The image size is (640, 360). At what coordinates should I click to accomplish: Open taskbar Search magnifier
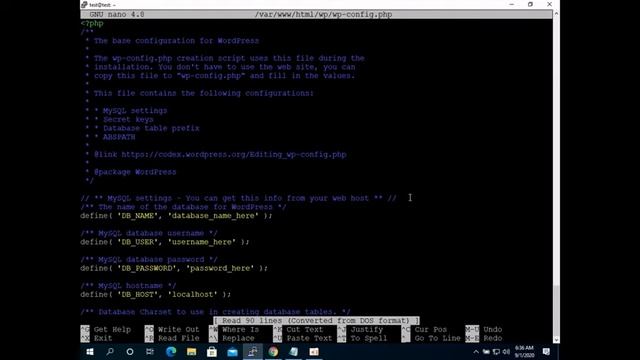(110, 351)
